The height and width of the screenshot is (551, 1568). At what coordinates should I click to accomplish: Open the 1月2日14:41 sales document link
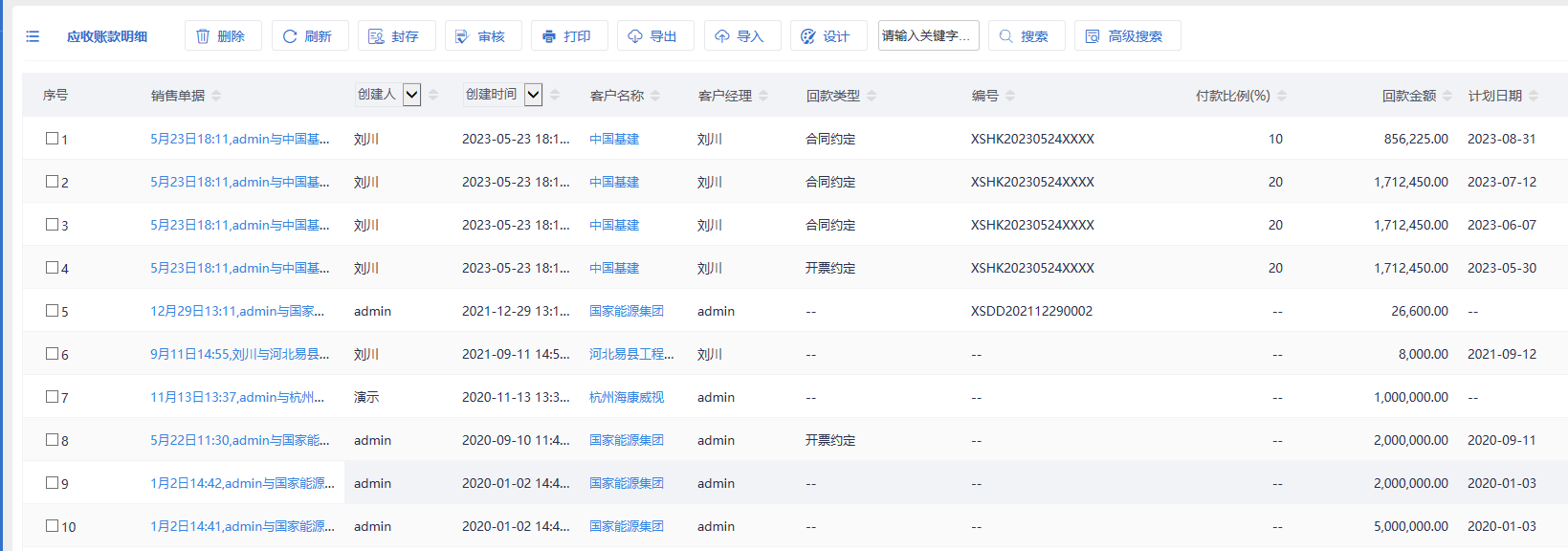(243, 526)
